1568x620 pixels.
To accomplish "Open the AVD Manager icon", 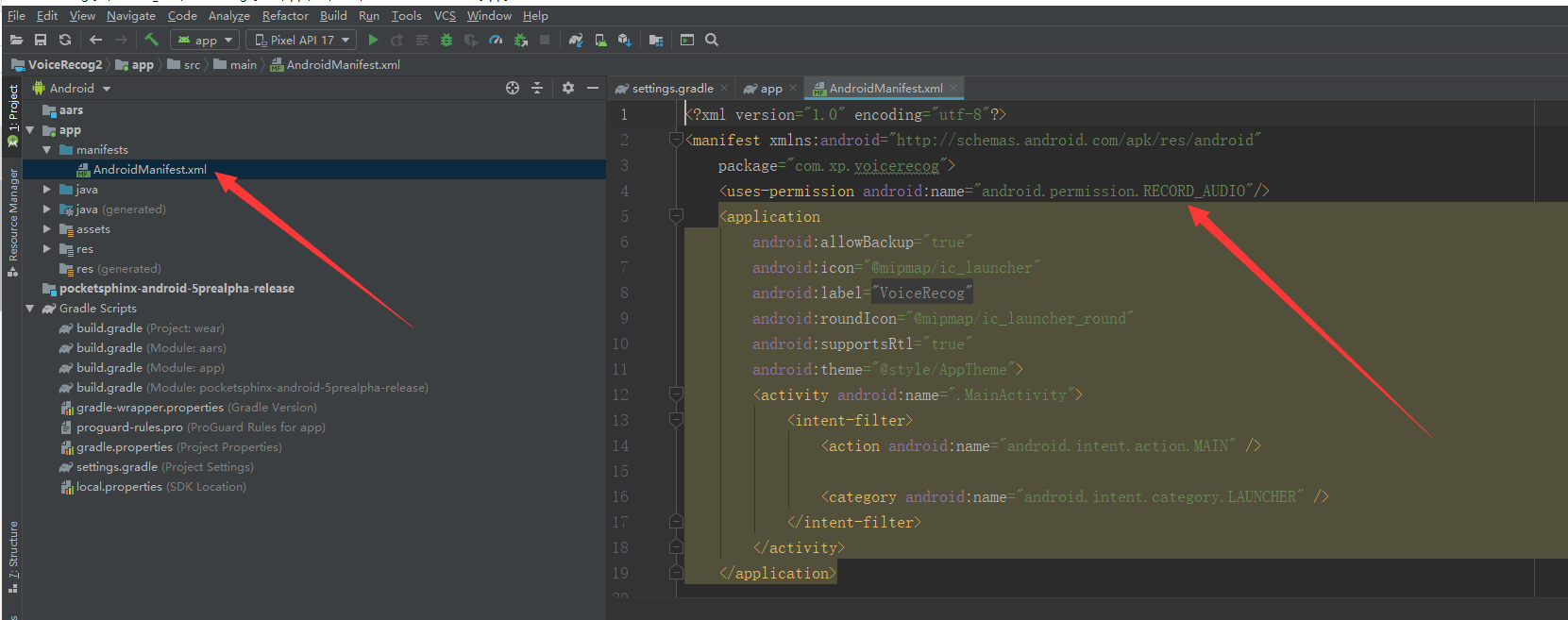I will coord(600,40).
